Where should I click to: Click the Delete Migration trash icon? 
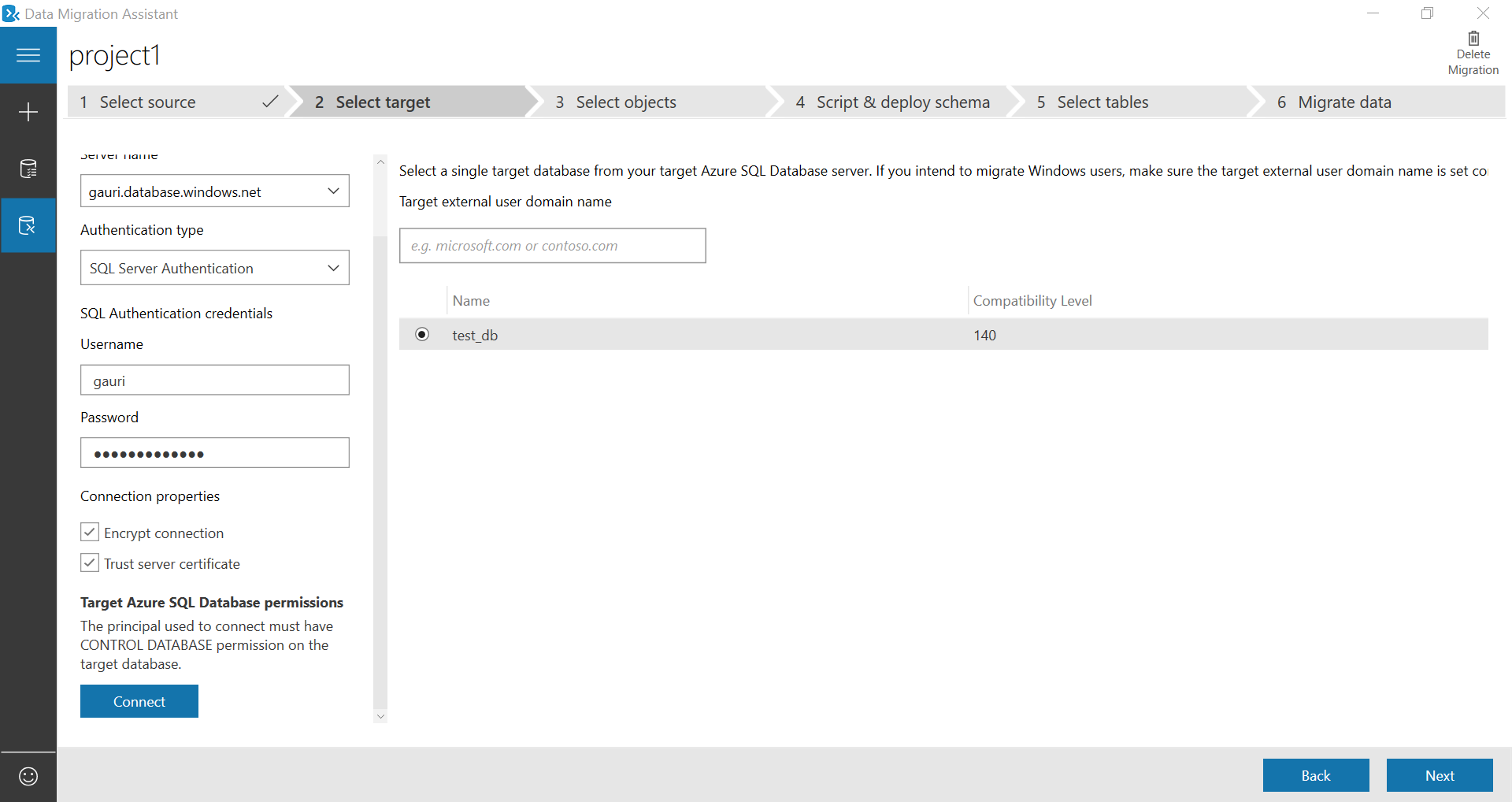[1473, 38]
